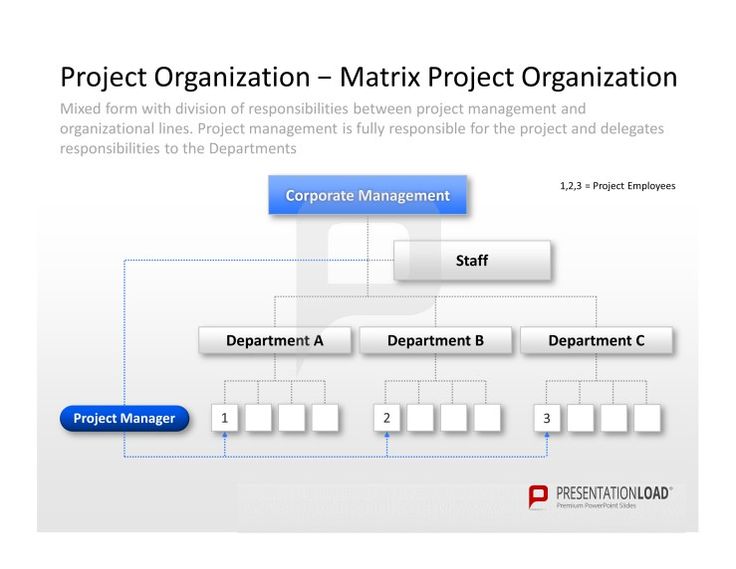Click the '1,2,3 = Project Employees' legend
736x569 pixels.
click(618, 186)
